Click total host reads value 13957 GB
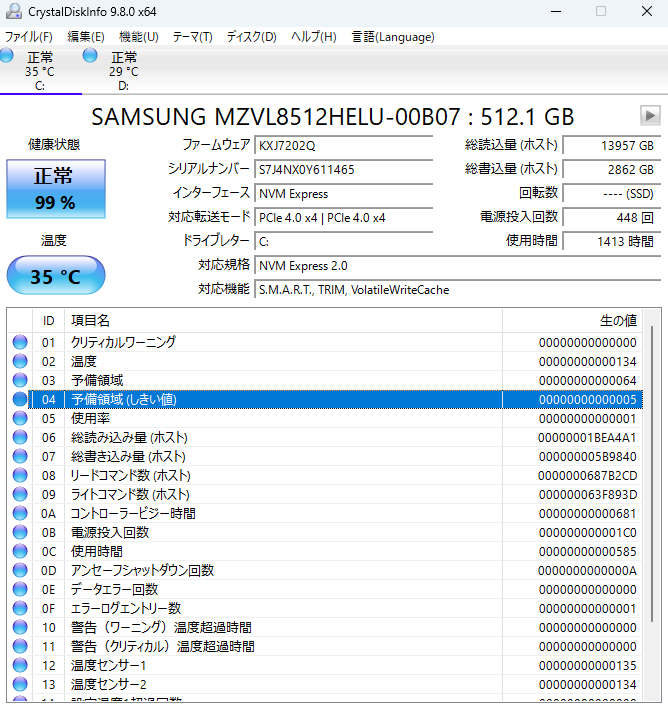Image resolution: width=668 pixels, height=707 pixels. point(612,146)
